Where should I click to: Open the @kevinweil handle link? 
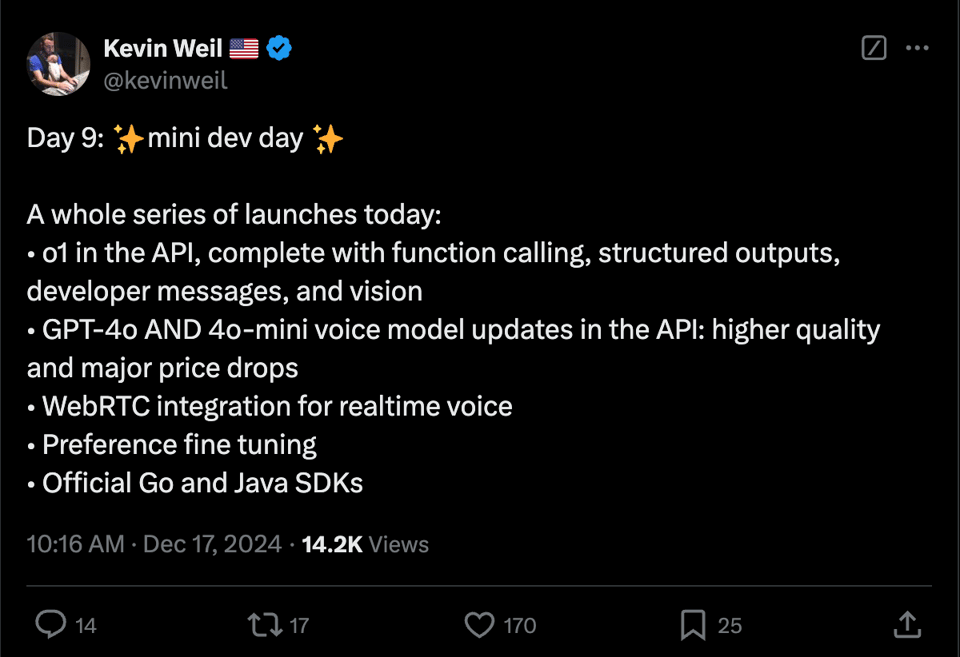coord(165,80)
